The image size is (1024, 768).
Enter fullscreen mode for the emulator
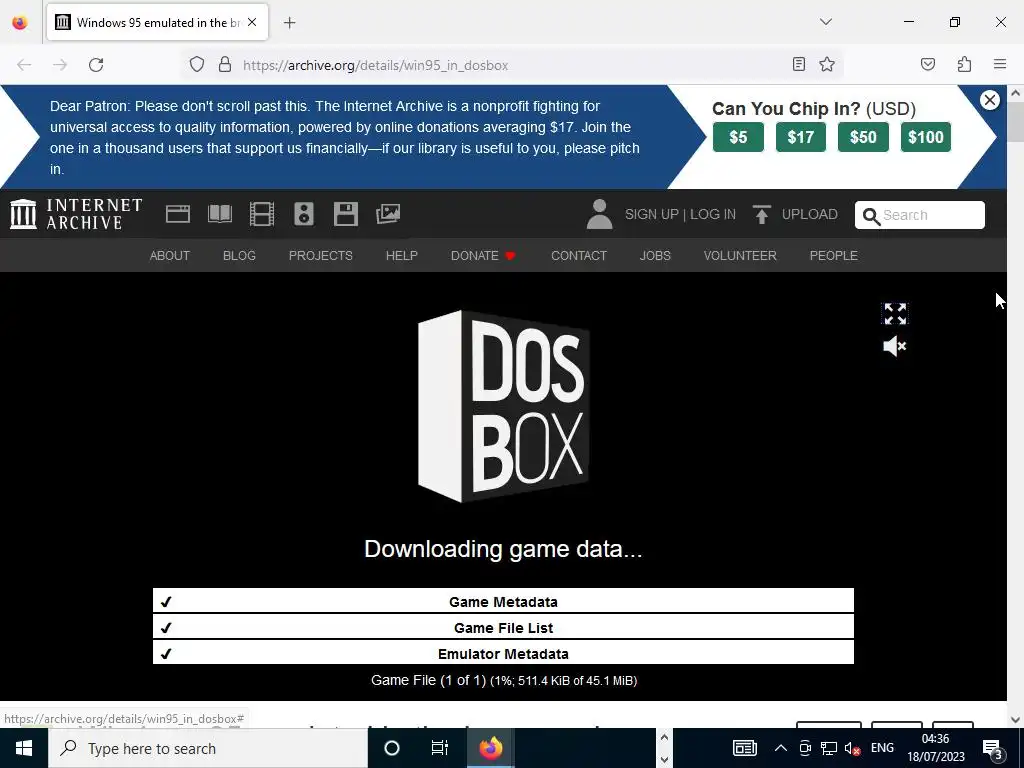coord(895,314)
